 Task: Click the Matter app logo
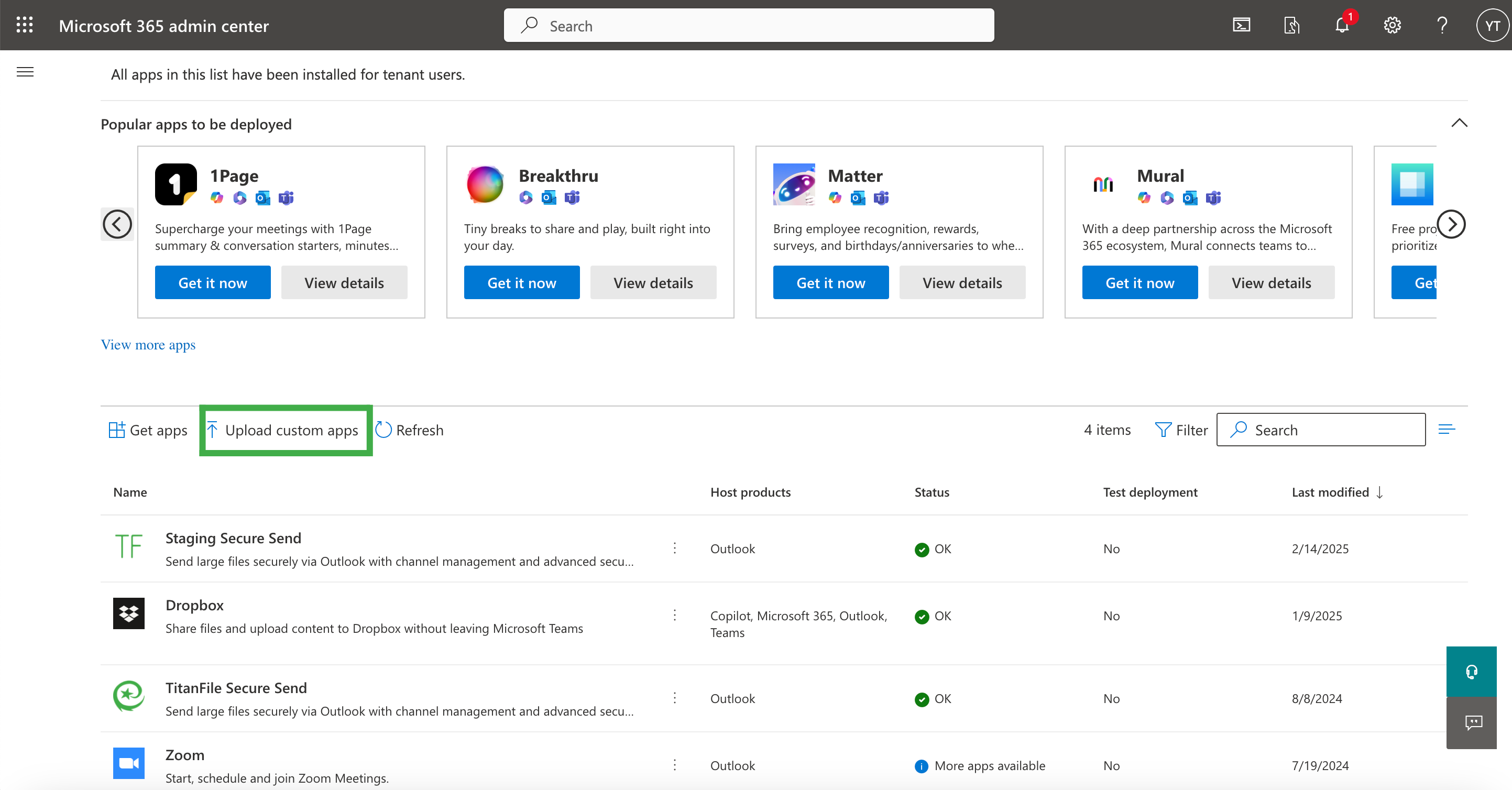(794, 184)
